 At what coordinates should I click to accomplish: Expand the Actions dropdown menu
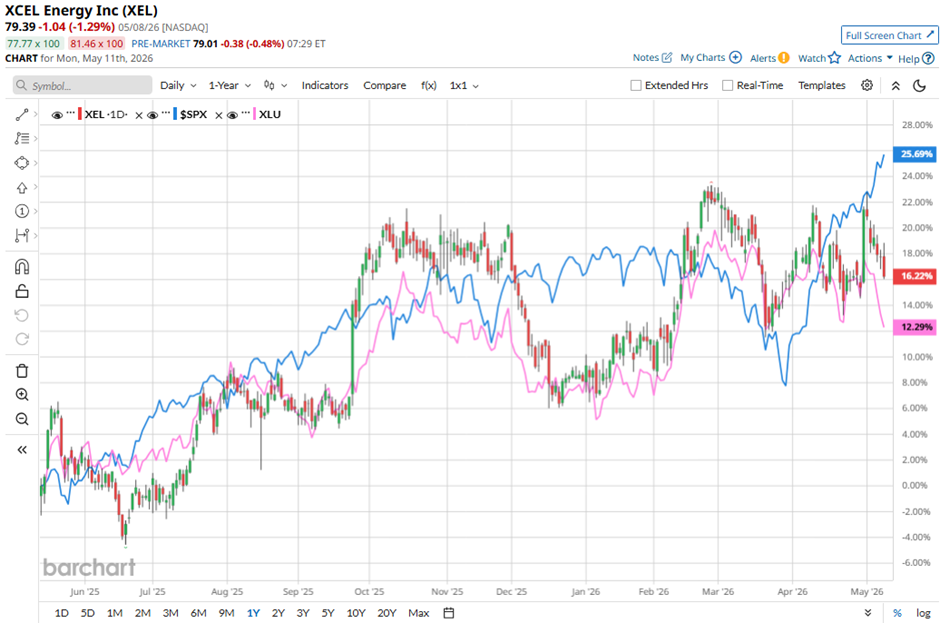click(870, 58)
